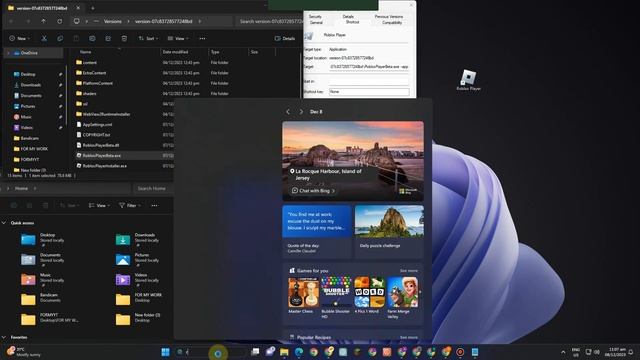Open Bandicam folder in upper Explorer sidebar
640x360 pixels.
pyautogui.click(x=29, y=138)
